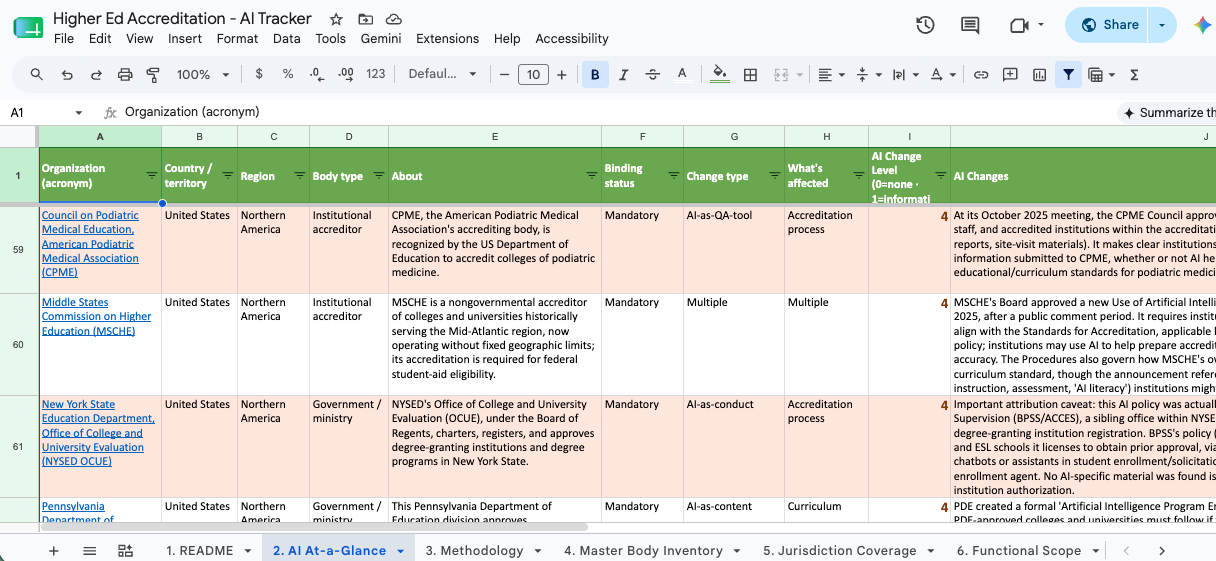Apply Strikethrough formatting
Viewport: 1216px width, 561px height.
[x=653, y=75]
